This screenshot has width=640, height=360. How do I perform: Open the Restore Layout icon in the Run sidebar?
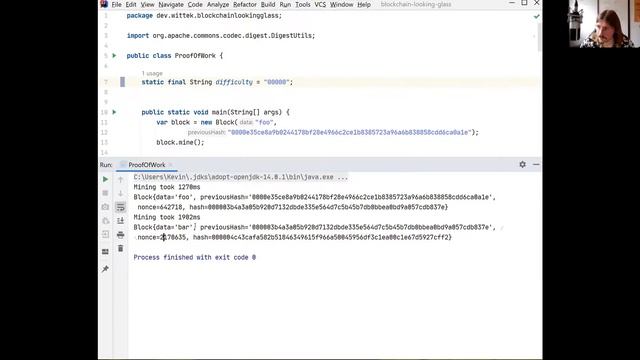pos(105,251)
